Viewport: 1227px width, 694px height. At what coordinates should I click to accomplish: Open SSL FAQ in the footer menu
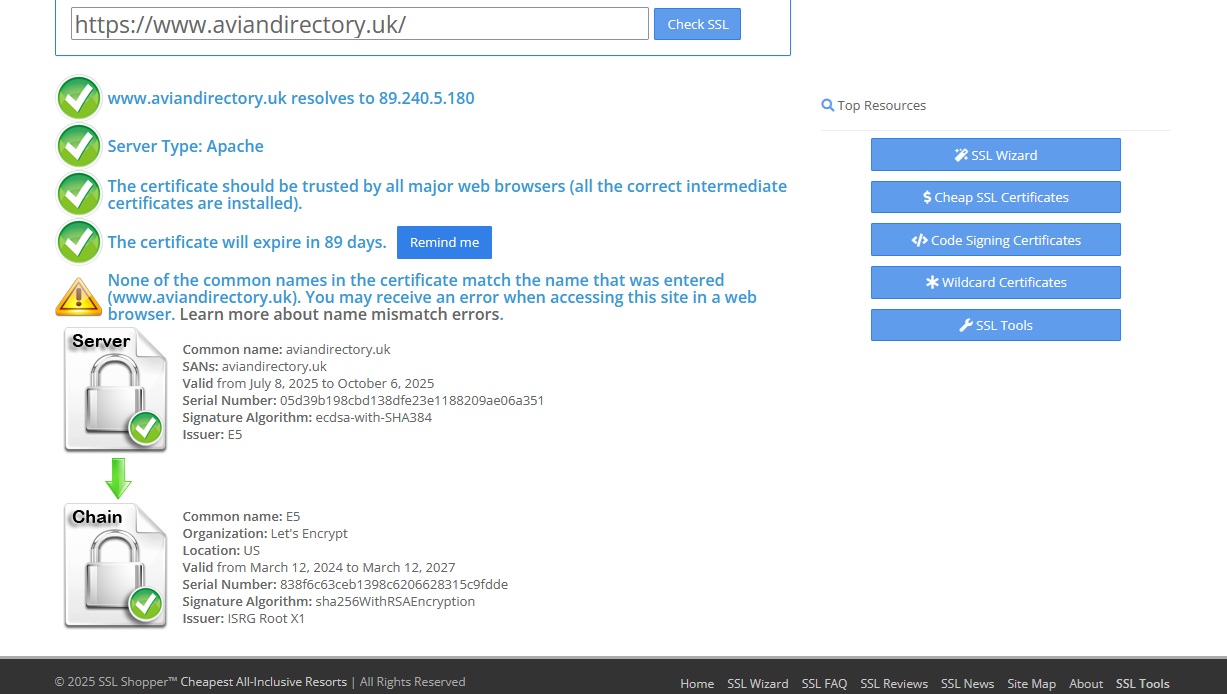824,684
